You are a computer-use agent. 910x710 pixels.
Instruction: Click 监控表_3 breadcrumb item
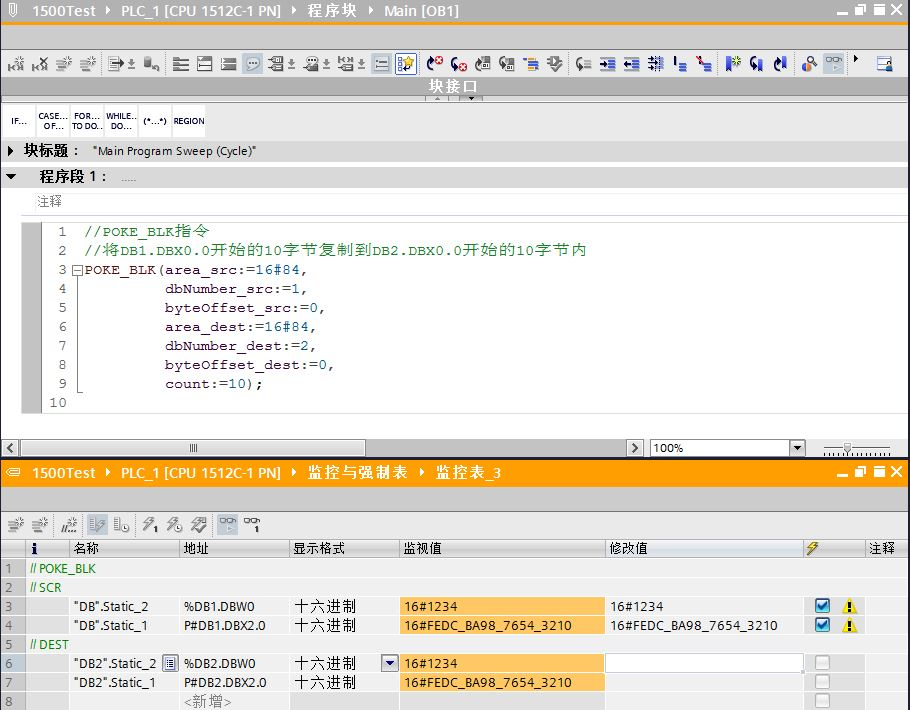coord(468,473)
